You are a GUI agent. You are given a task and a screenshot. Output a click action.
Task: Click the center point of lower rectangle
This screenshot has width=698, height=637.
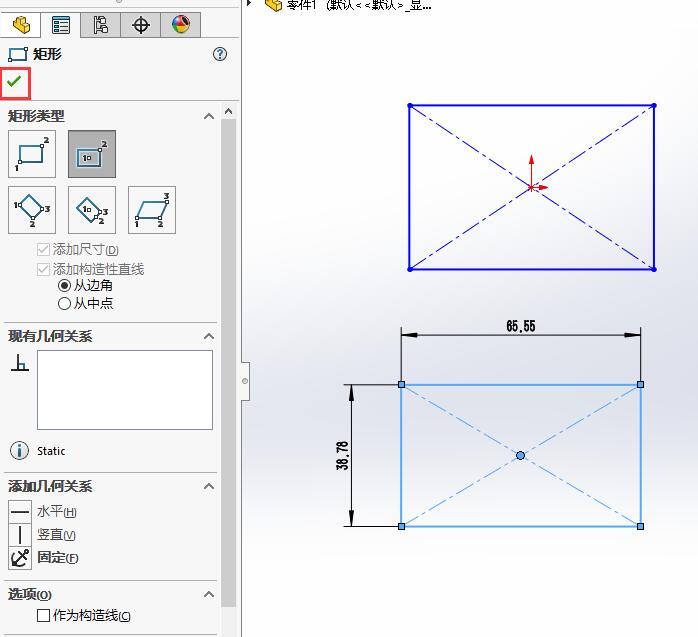click(x=520, y=455)
